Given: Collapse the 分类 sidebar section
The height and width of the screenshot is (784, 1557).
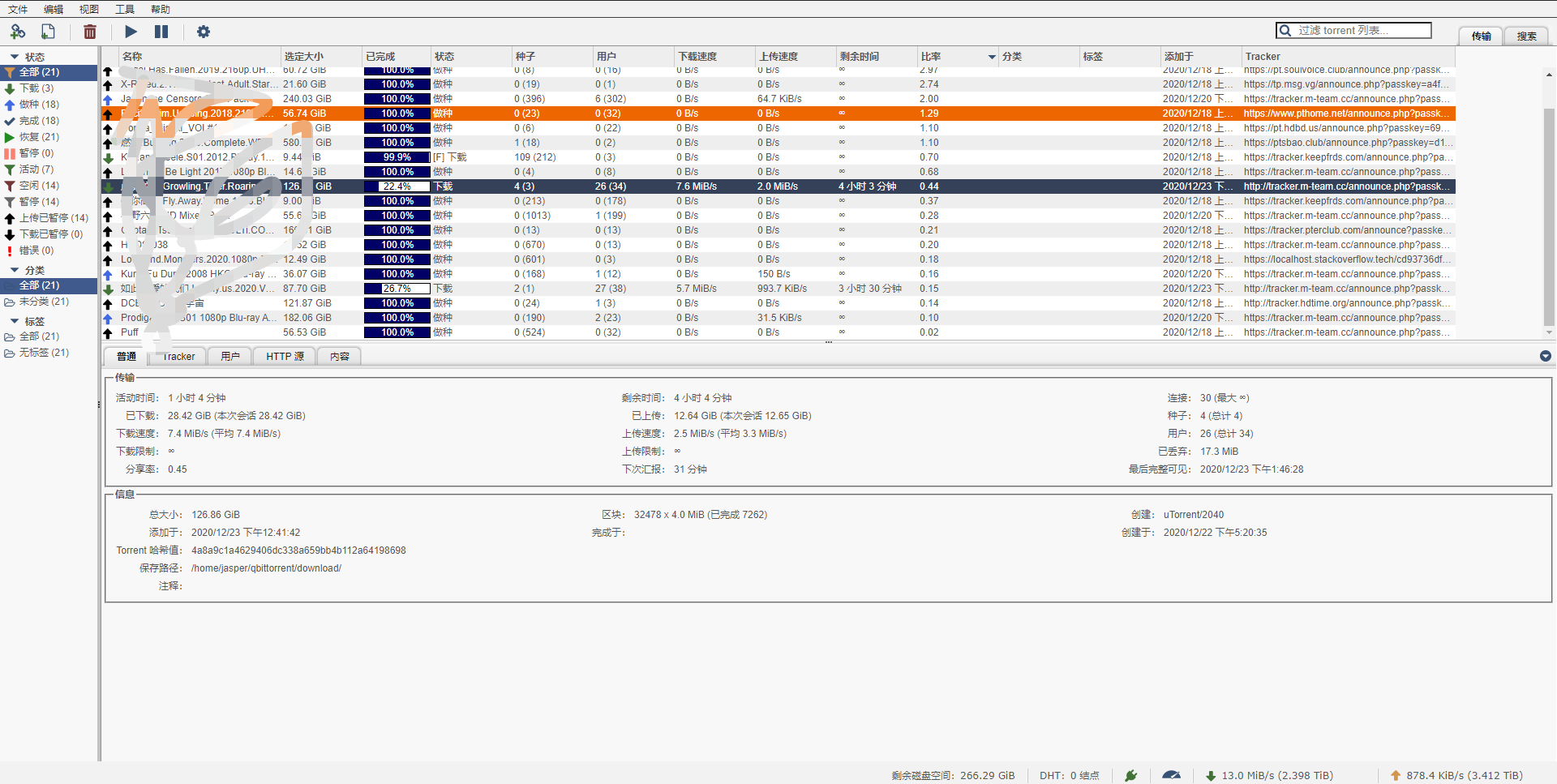Looking at the screenshot, I should pyautogui.click(x=15, y=270).
